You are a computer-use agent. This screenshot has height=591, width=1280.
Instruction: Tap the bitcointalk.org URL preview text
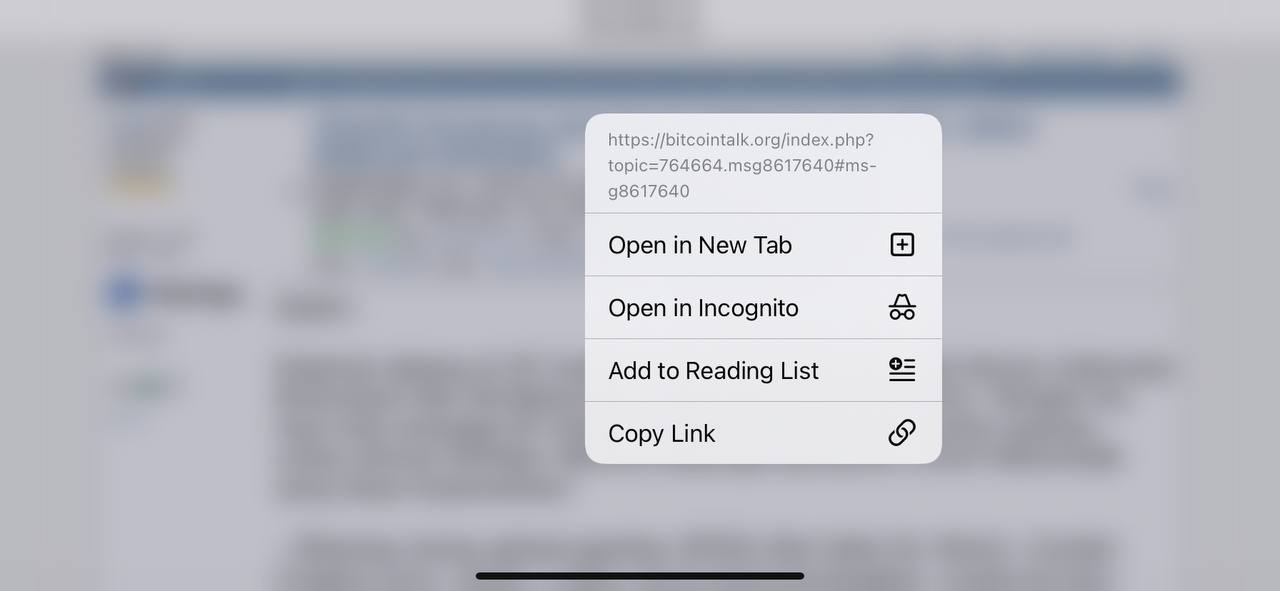pyautogui.click(x=742, y=165)
